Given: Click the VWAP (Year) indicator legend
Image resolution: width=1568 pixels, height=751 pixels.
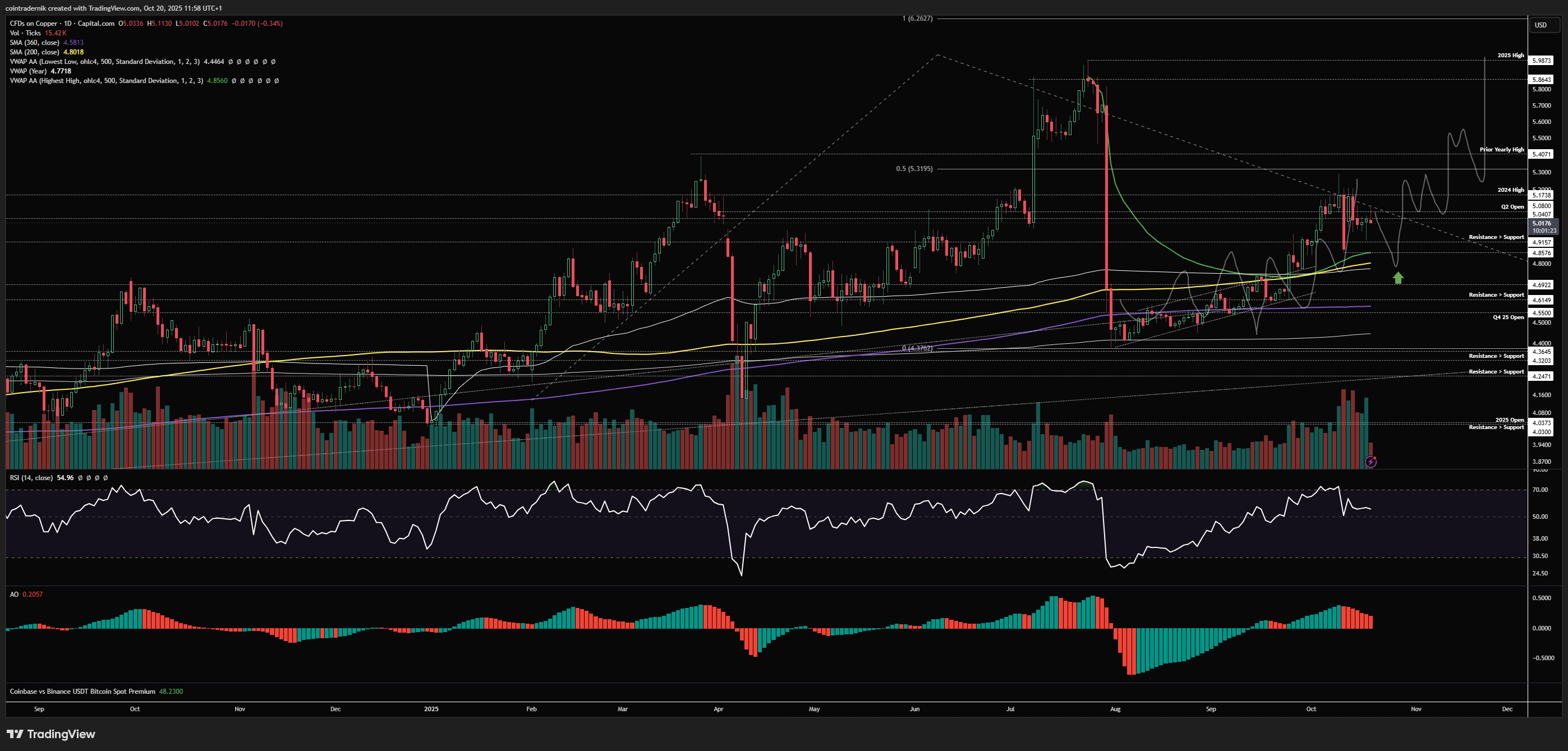Looking at the screenshot, I should (x=29, y=71).
